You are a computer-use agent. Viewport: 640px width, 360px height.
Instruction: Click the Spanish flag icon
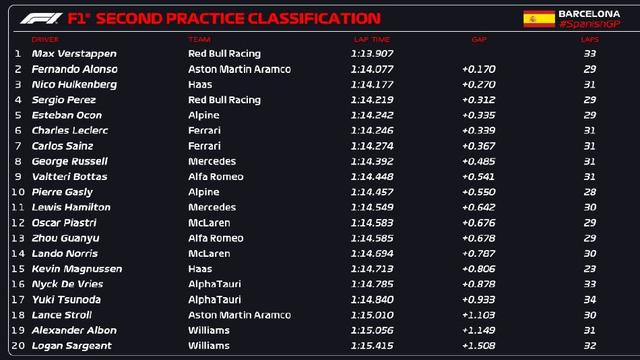[x=539, y=19]
